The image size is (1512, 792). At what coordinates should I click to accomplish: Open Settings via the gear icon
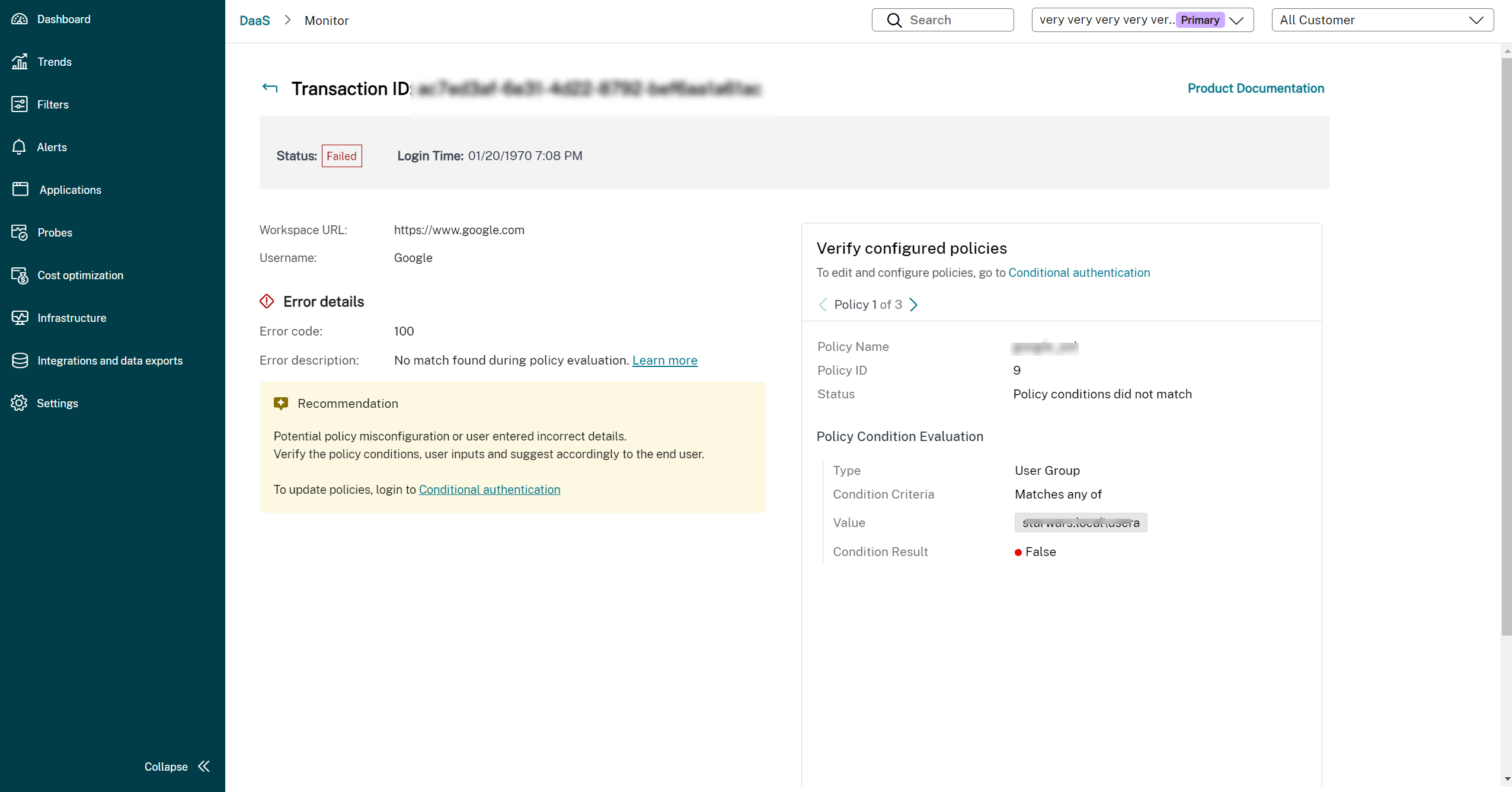point(19,403)
